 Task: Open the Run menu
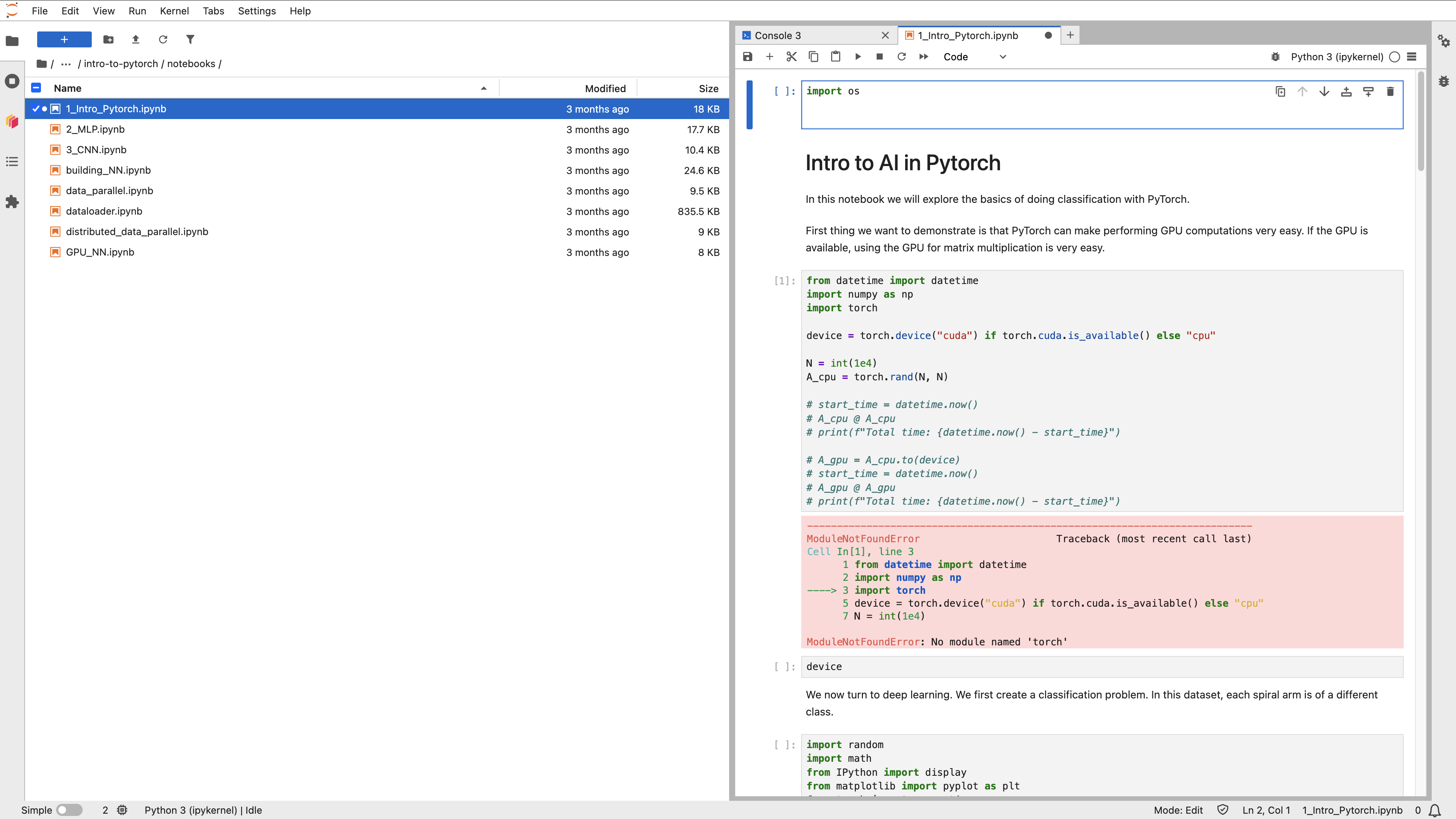click(x=137, y=11)
